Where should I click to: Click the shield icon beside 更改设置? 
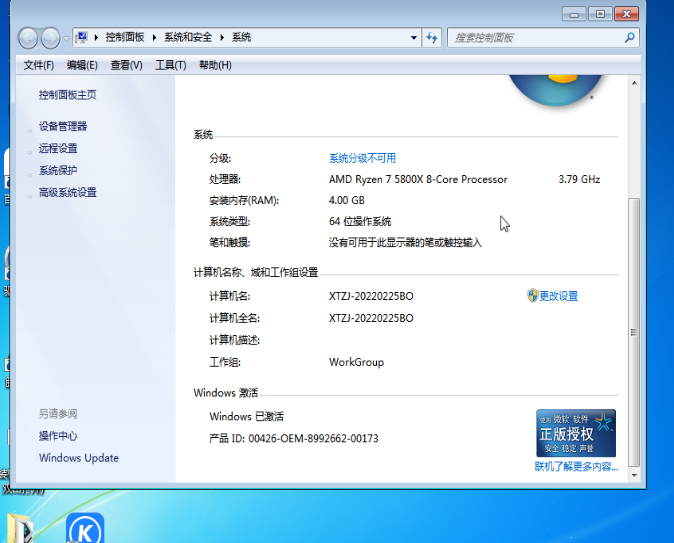click(532, 296)
